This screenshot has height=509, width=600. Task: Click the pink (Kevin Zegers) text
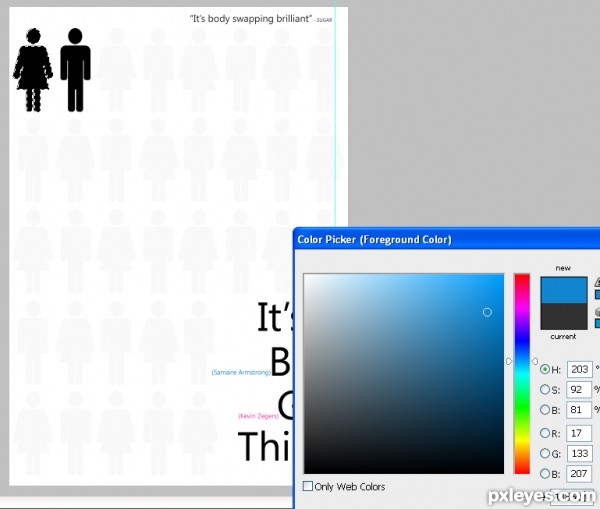[x=259, y=416]
